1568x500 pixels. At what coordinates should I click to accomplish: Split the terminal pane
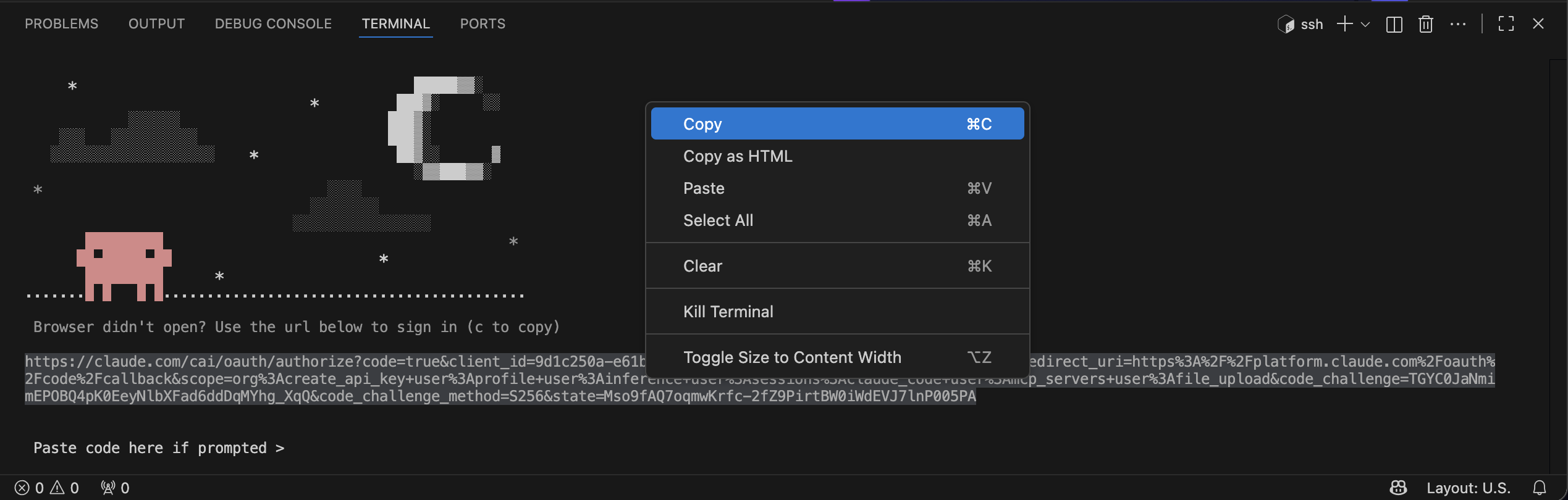coord(1394,24)
